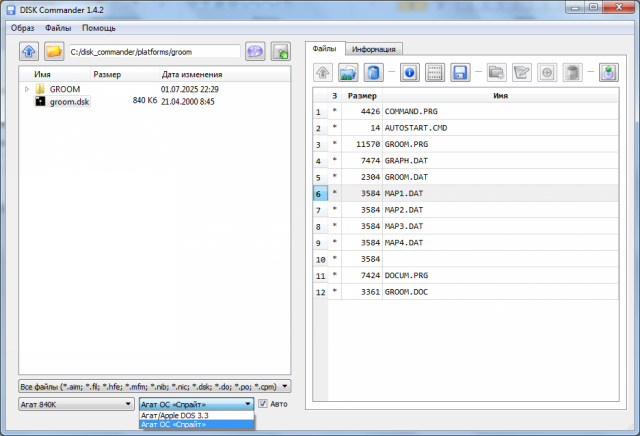This screenshot has height=436, width=640.
Task: Click row header number 10
Action: 320,259
